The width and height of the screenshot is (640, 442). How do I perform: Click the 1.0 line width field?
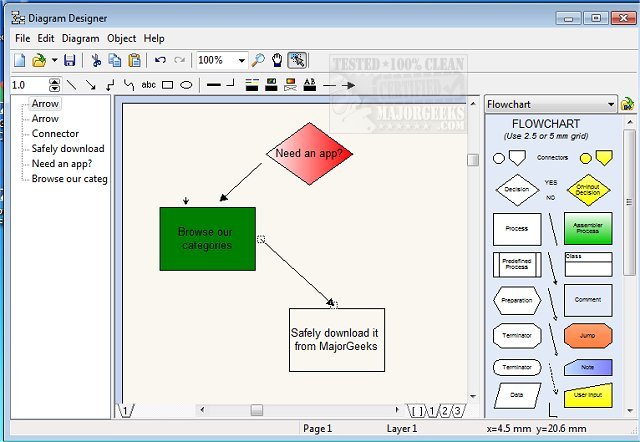tap(29, 85)
